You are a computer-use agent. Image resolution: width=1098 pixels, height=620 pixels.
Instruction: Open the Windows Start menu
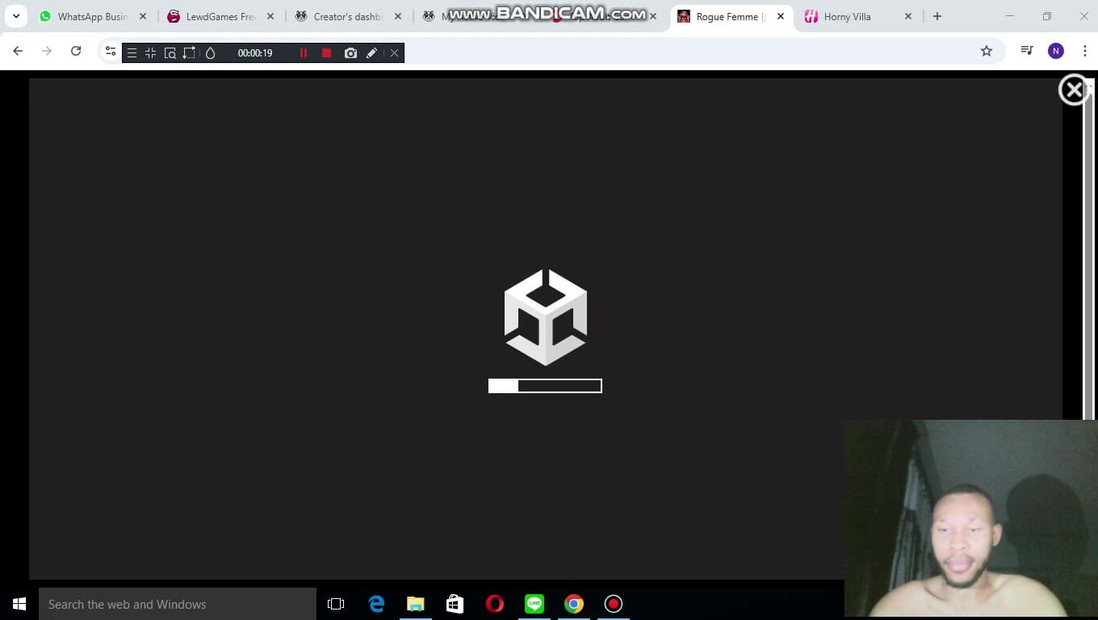pyautogui.click(x=19, y=604)
